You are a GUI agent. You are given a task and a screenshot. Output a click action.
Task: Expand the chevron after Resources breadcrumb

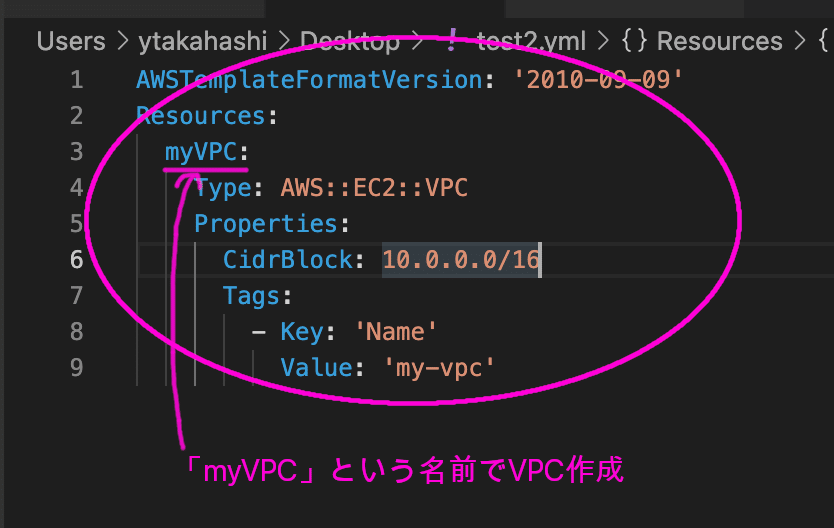coord(800,41)
